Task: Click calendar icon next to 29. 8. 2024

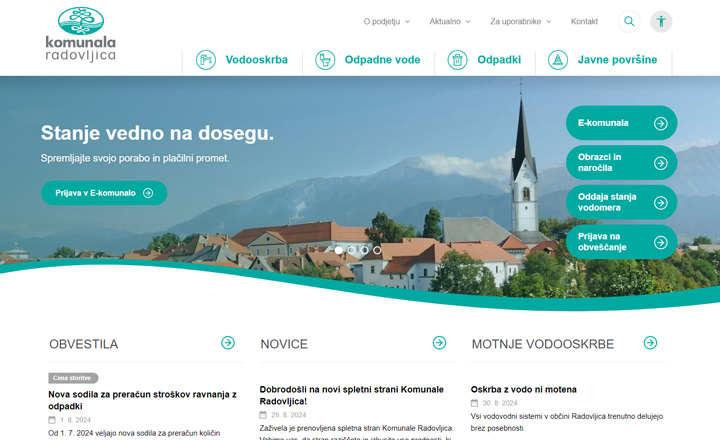Action: coord(263,415)
